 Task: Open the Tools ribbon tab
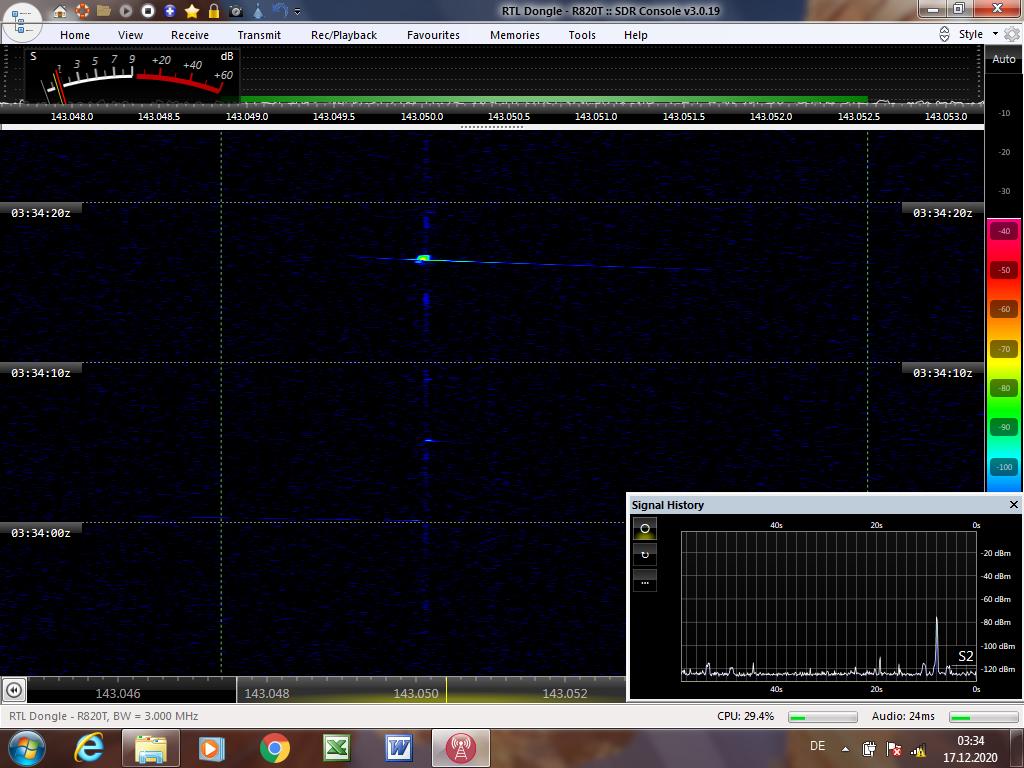pyautogui.click(x=582, y=35)
